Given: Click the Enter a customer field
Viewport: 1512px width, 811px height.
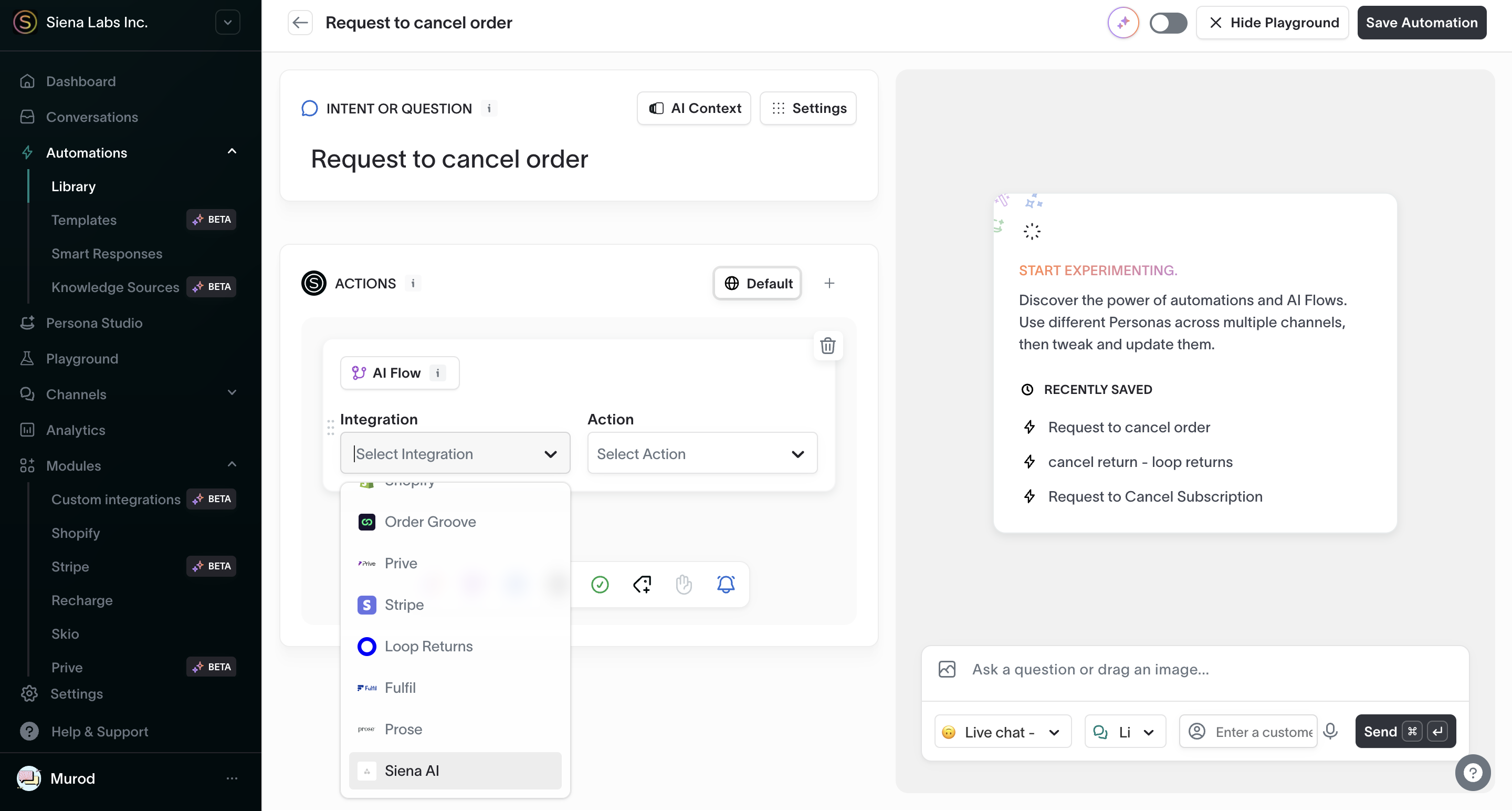Looking at the screenshot, I should (x=1248, y=732).
